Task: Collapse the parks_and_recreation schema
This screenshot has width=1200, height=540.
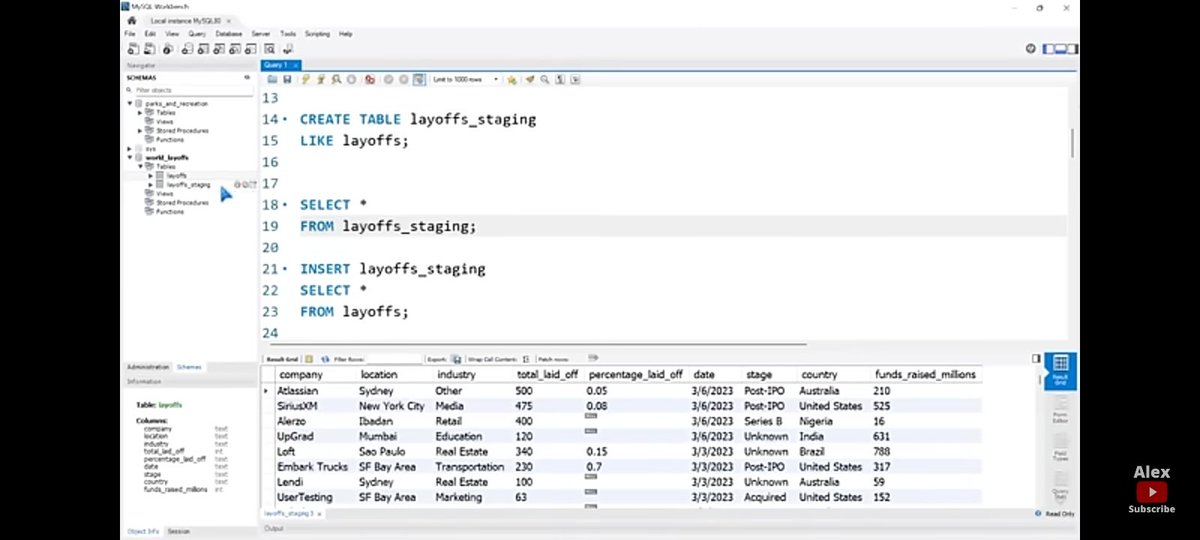Action: pos(129,104)
